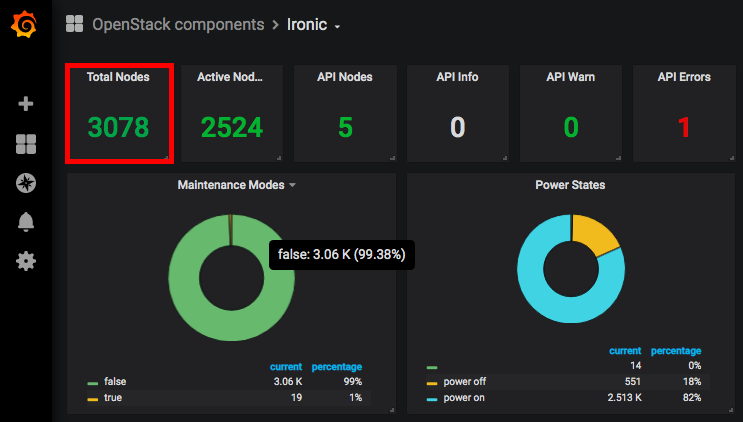Select the API Info panel title
This screenshot has width=743, height=422.
click(x=457, y=77)
